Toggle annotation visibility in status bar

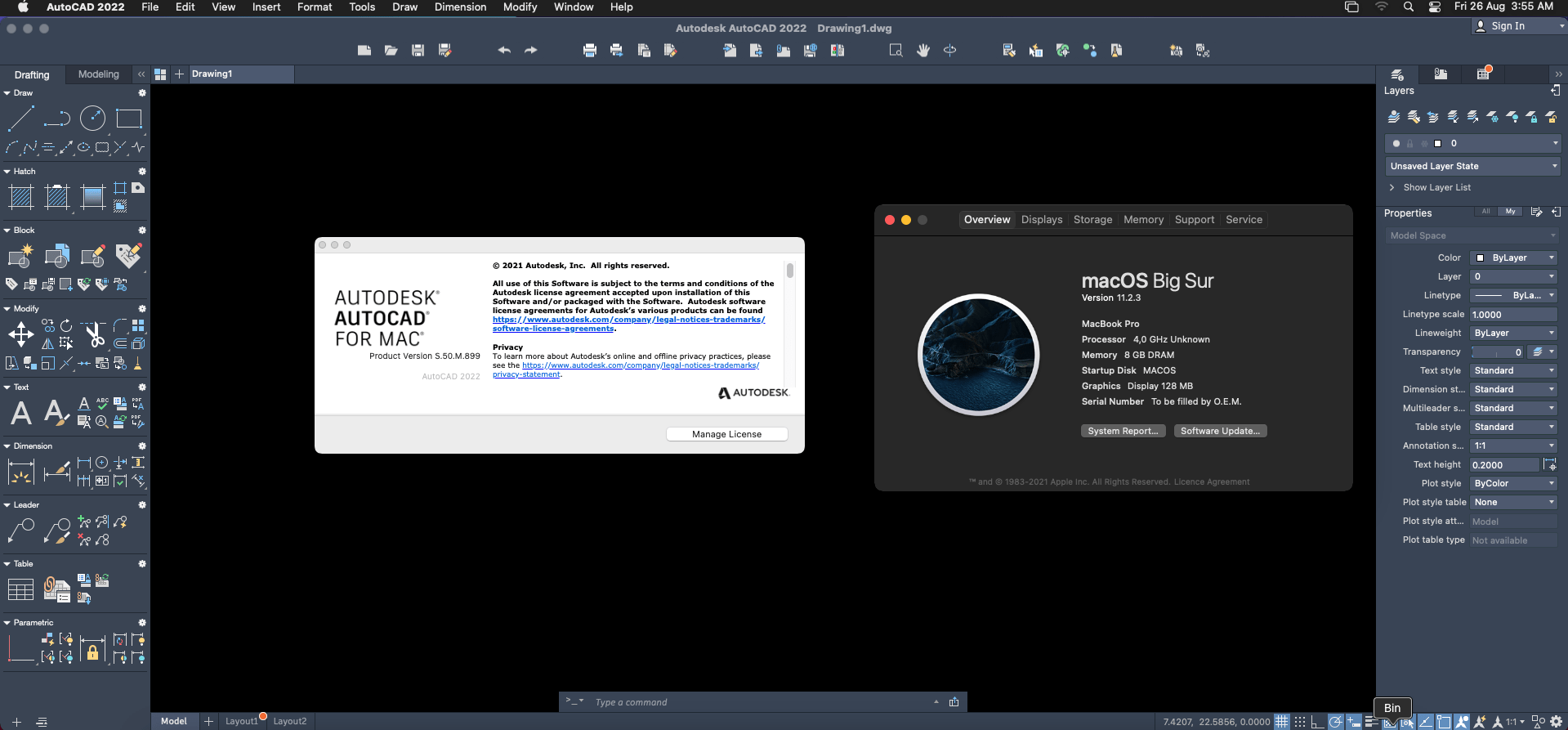(1462, 722)
